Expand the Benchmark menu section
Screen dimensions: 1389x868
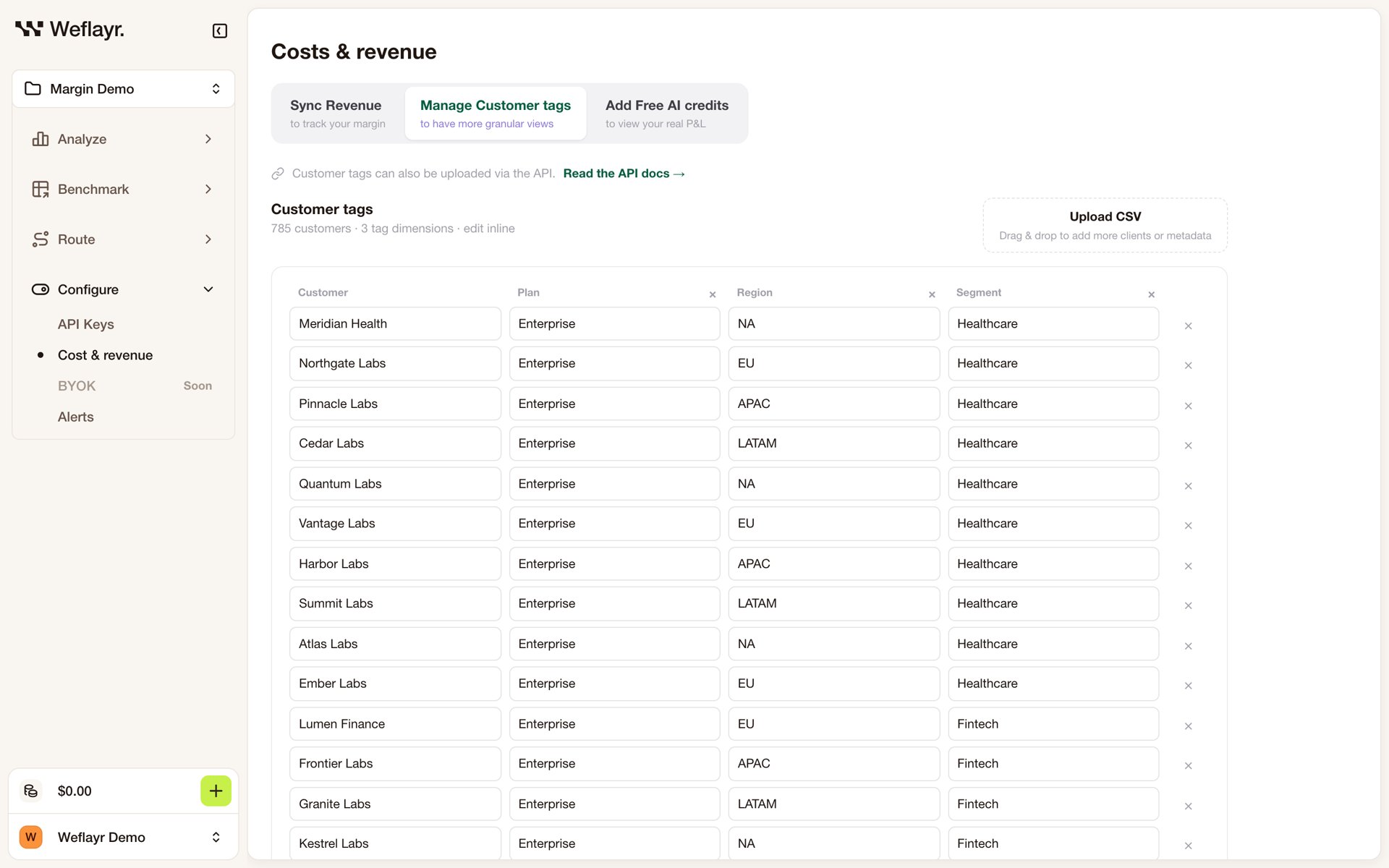coord(123,189)
